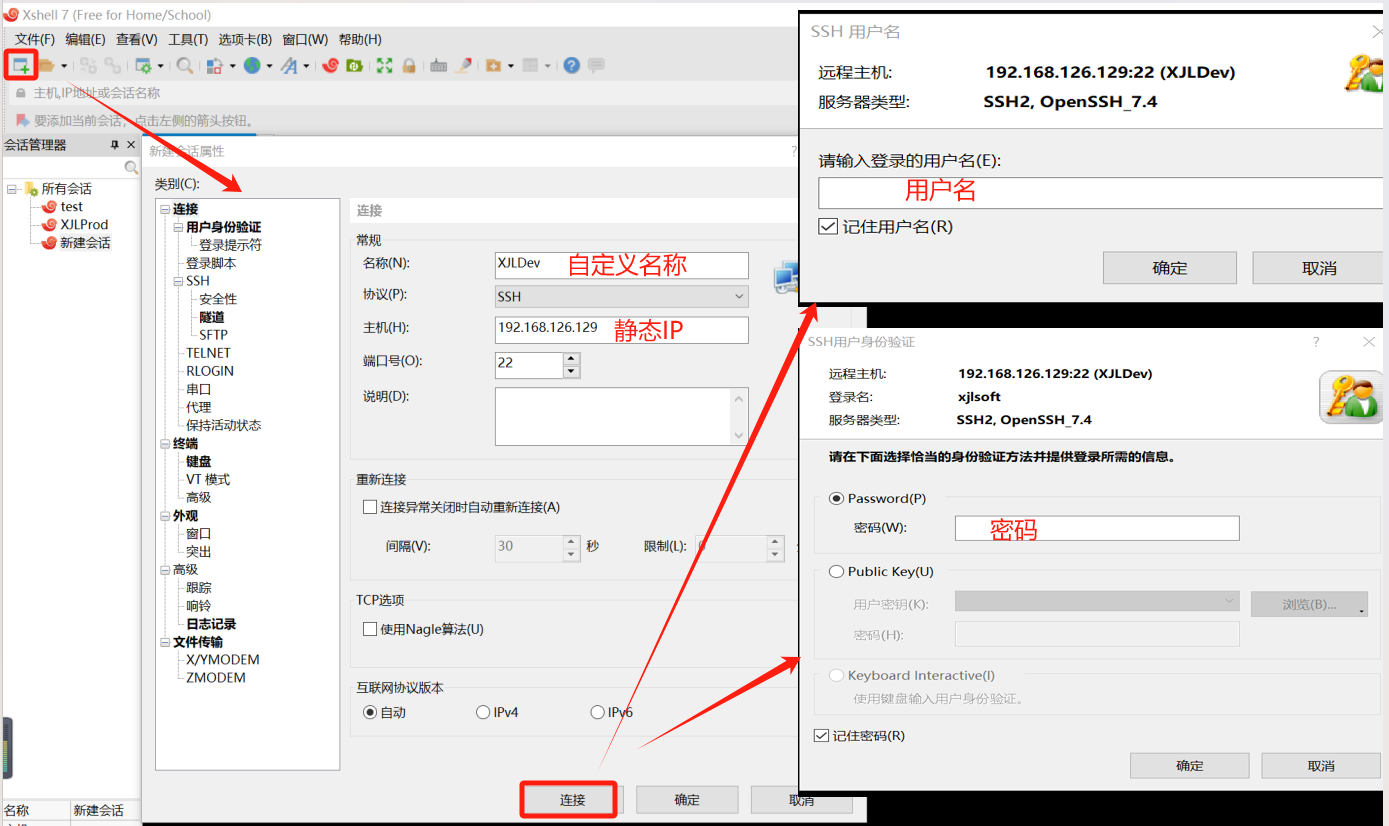Click the login username input field

pyautogui.click(x=1102, y=193)
